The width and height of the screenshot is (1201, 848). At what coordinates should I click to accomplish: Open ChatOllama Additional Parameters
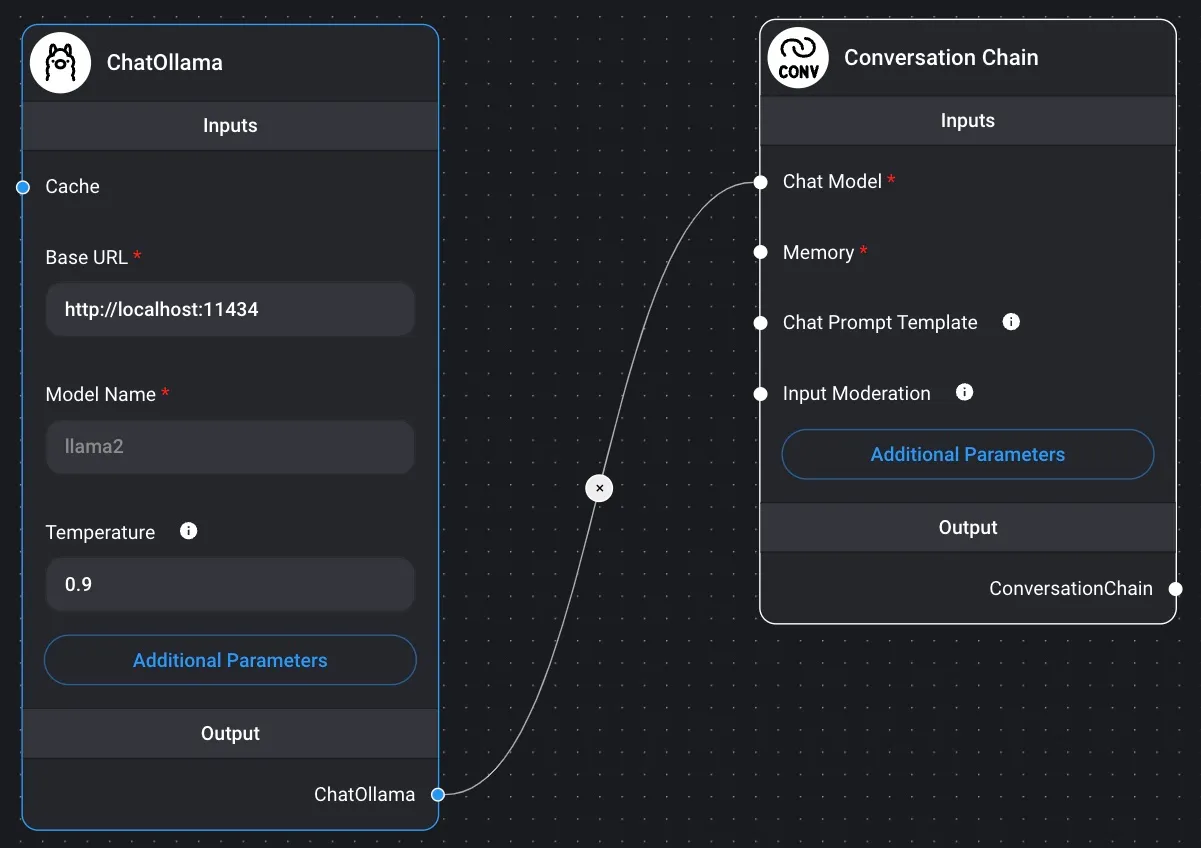pos(230,660)
